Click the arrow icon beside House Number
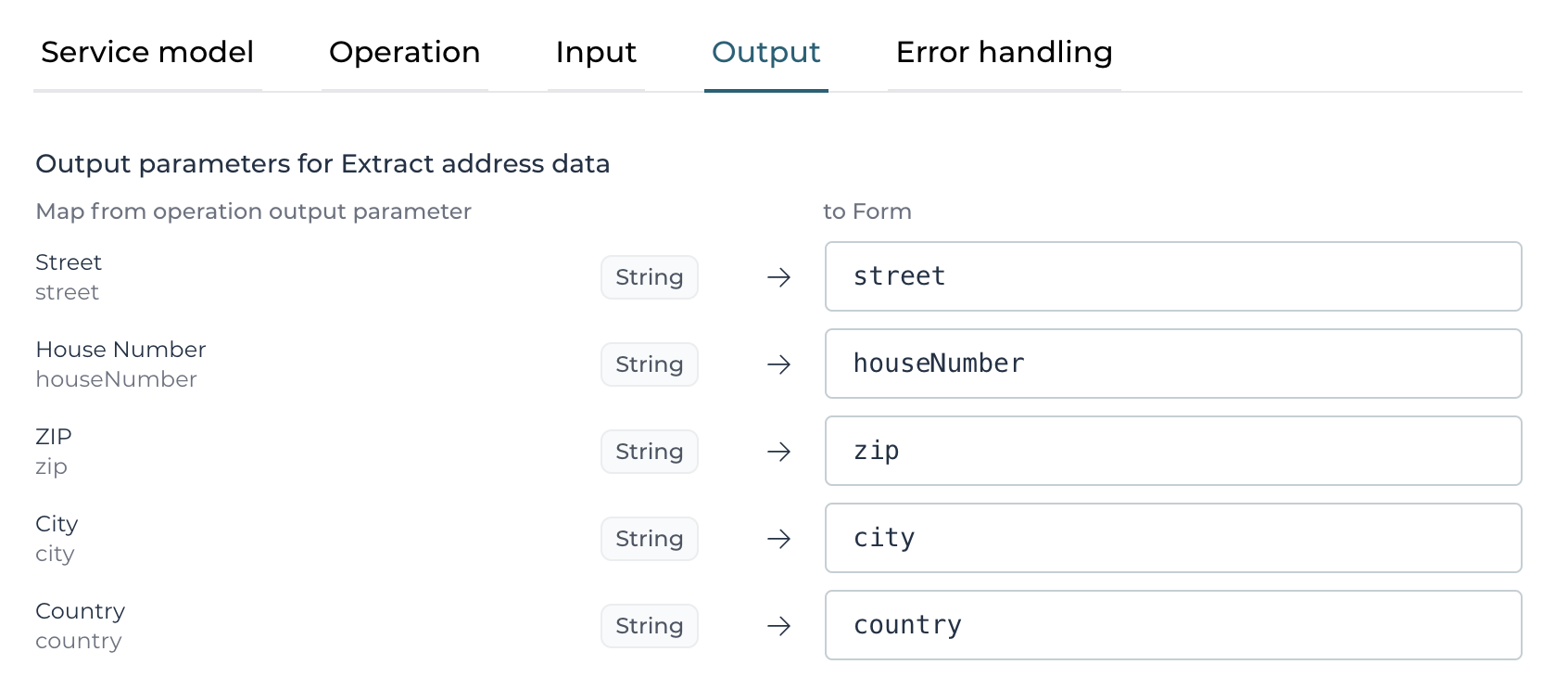This screenshot has height=677, width=1568. pos(779,364)
